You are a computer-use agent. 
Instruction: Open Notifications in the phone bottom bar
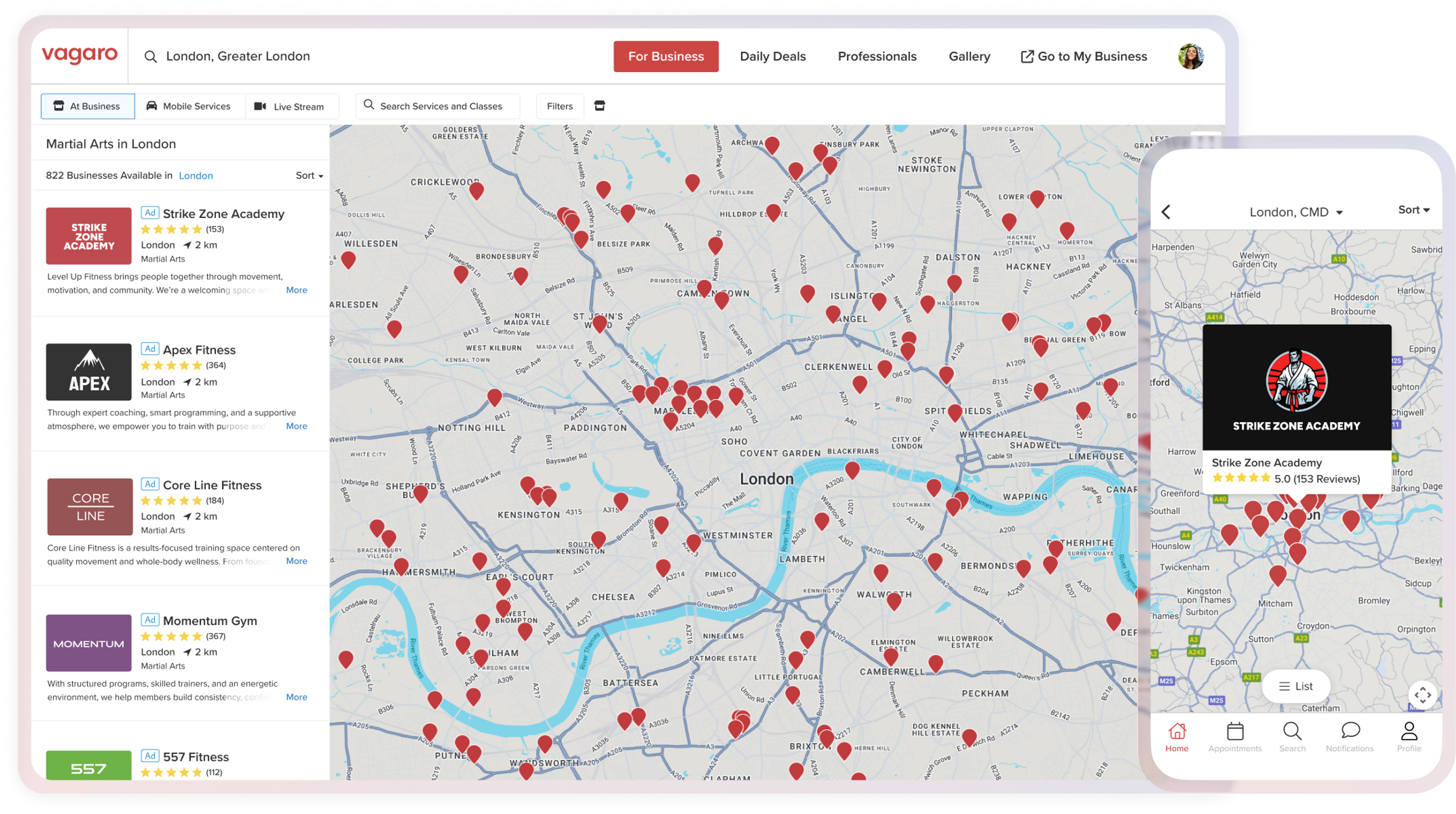[1350, 737]
